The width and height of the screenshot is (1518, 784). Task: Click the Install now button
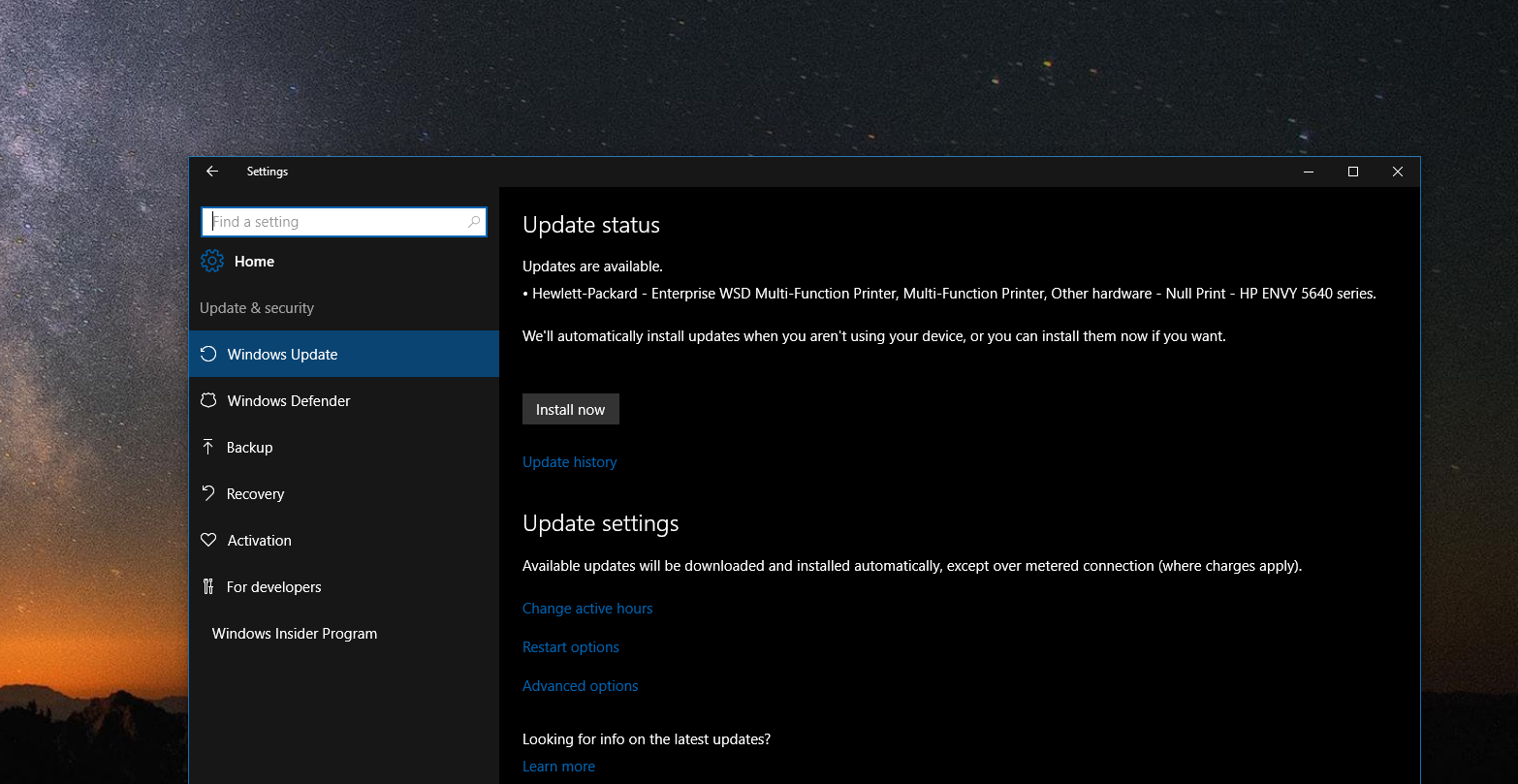[571, 409]
